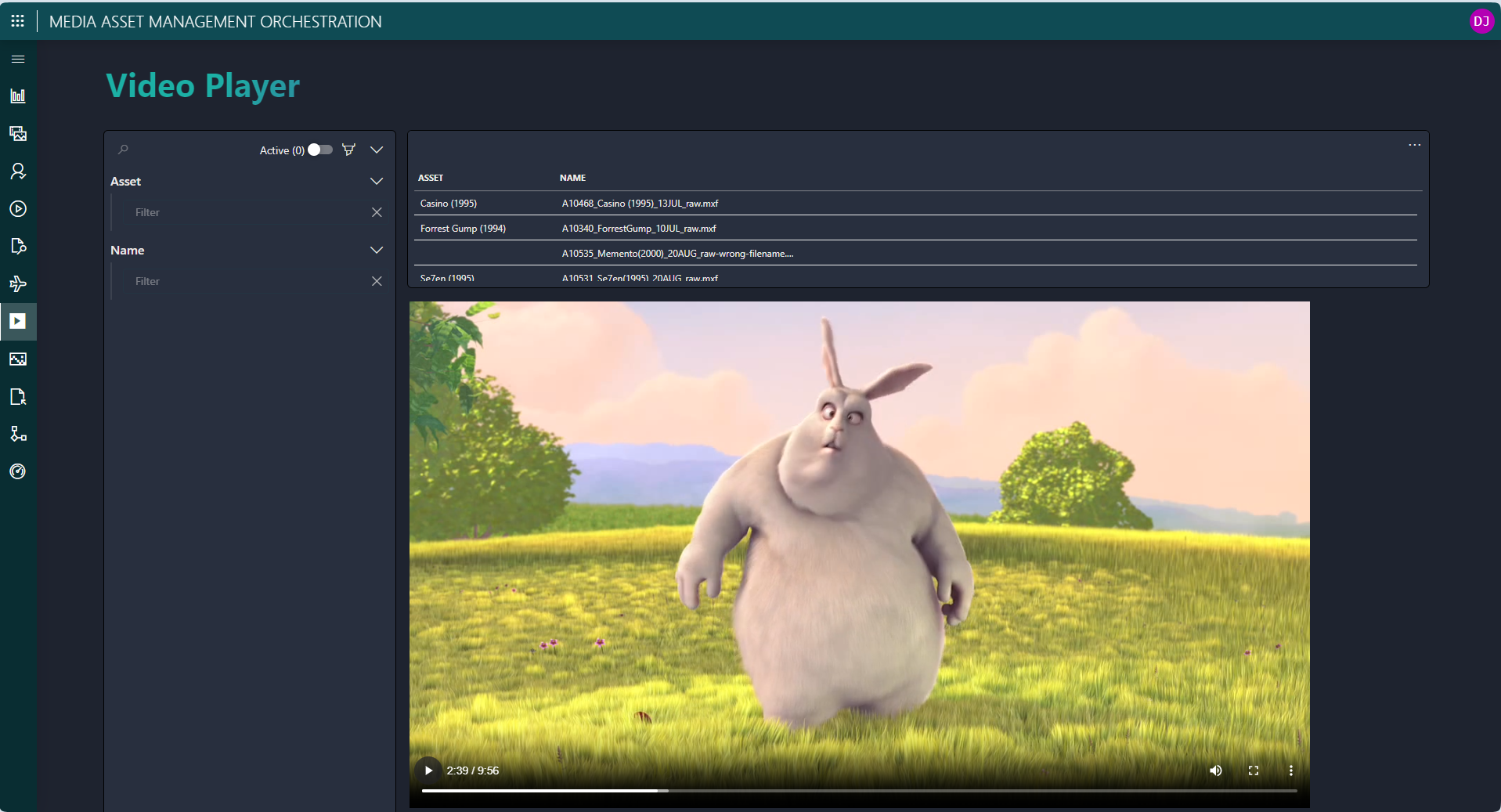Open the airplane sidebar icon
Image resolution: width=1501 pixels, height=812 pixels.
click(x=18, y=283)
